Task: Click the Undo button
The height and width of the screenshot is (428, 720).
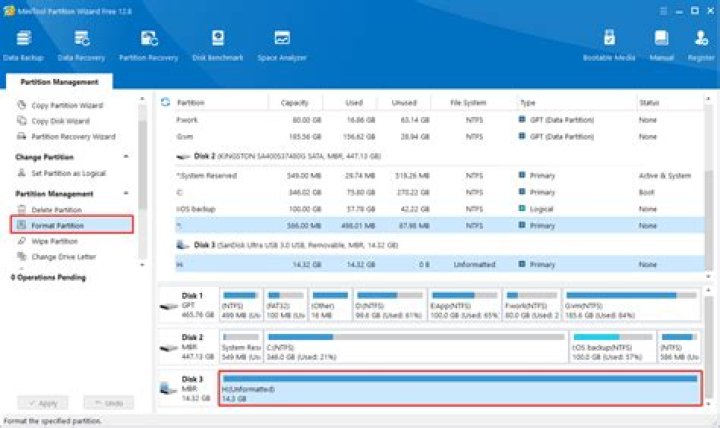Action: click(108, 403)
